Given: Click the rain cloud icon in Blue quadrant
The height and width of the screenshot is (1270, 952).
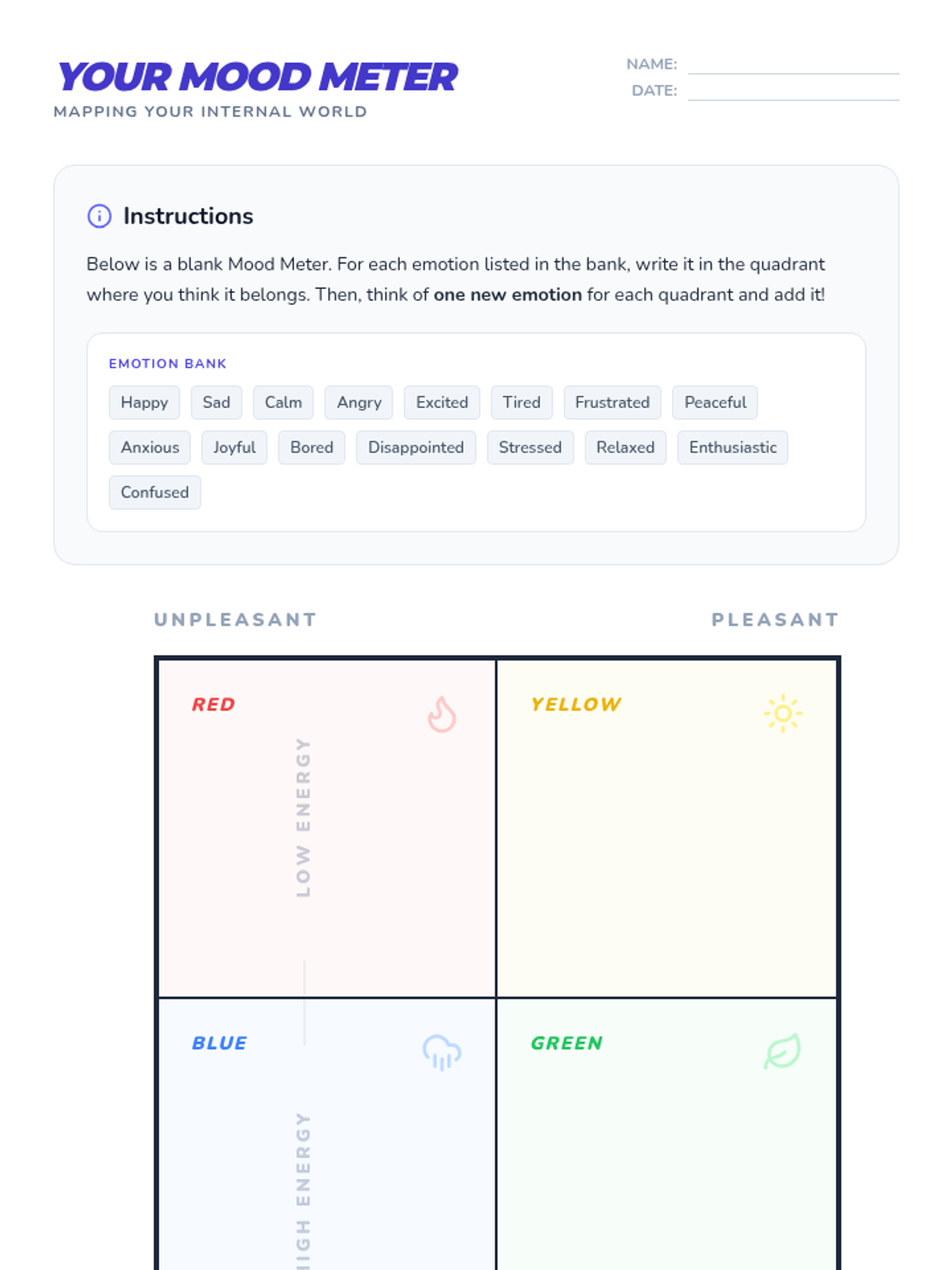Looking at the screenshot, I should [x=442, y=1053].
